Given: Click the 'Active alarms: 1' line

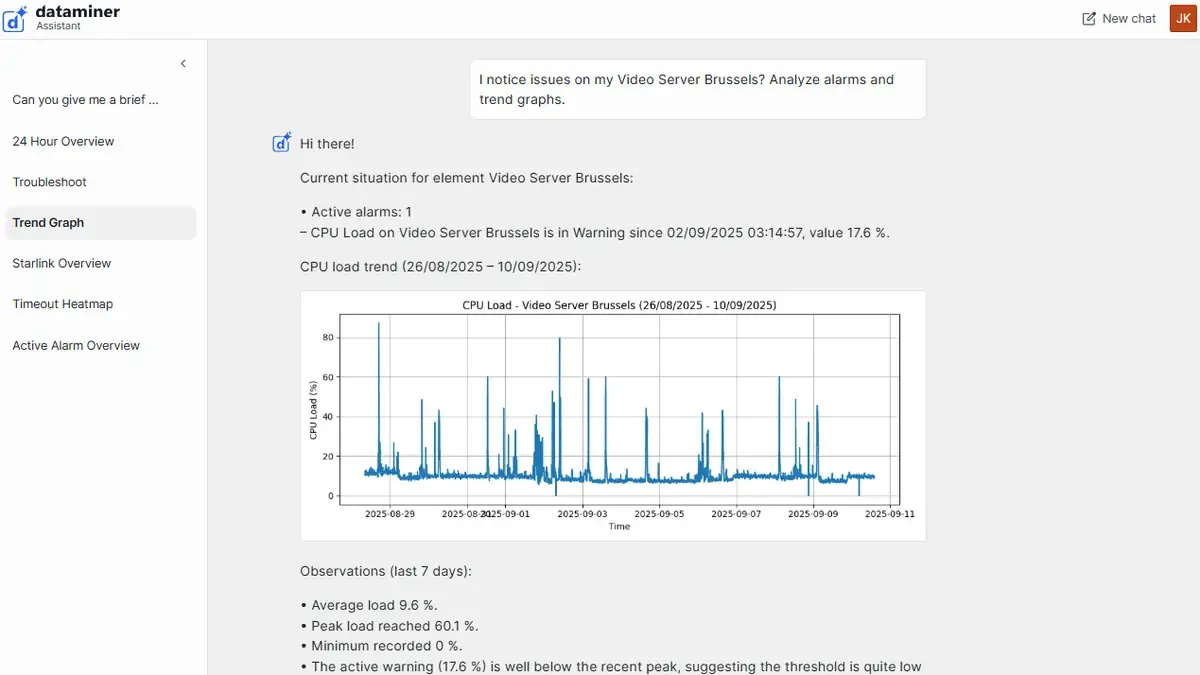Looking at the screenshot, I should click(x=356, y=212).
